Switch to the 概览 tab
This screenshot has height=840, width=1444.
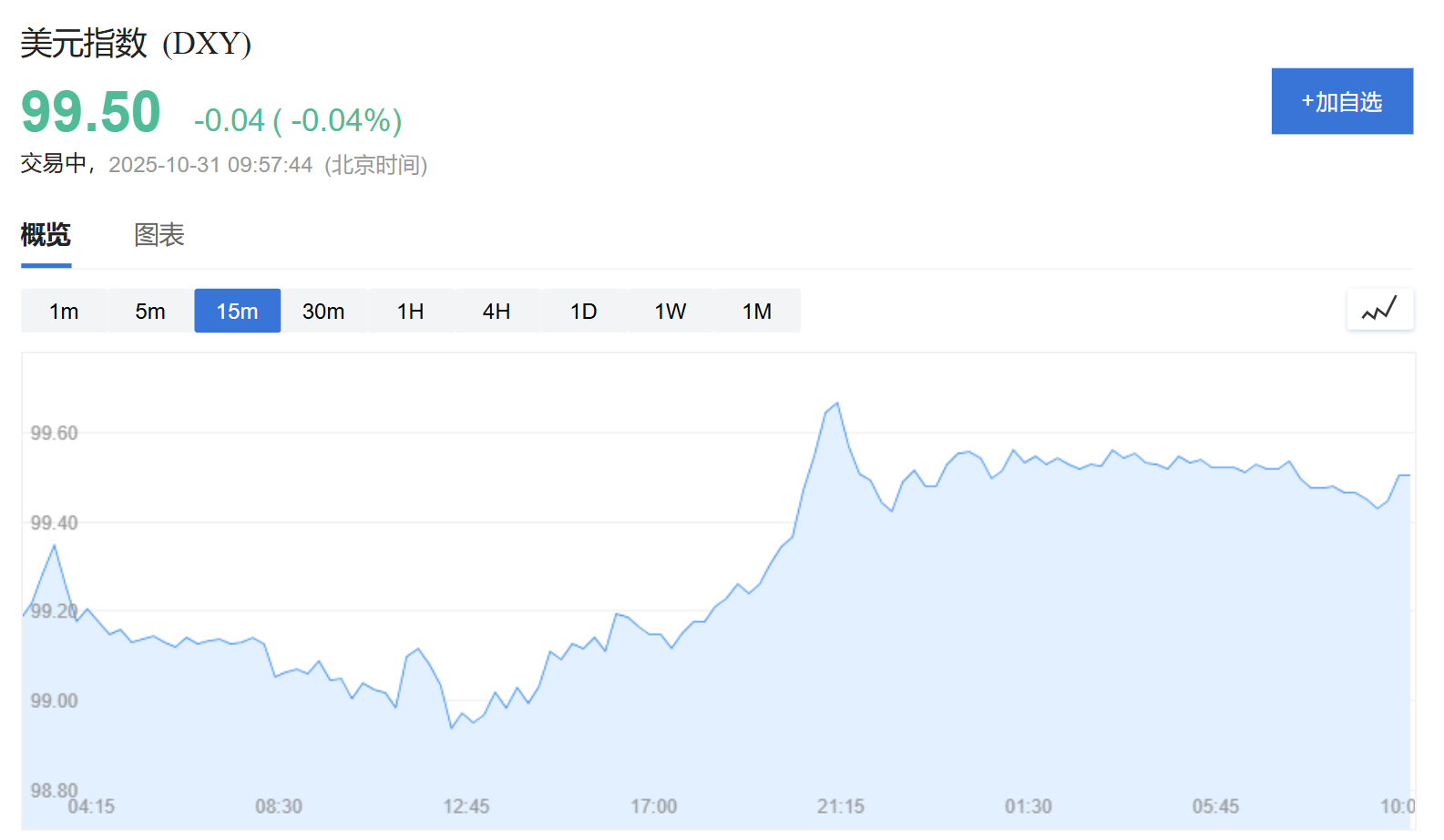click(x=46, y=235)
